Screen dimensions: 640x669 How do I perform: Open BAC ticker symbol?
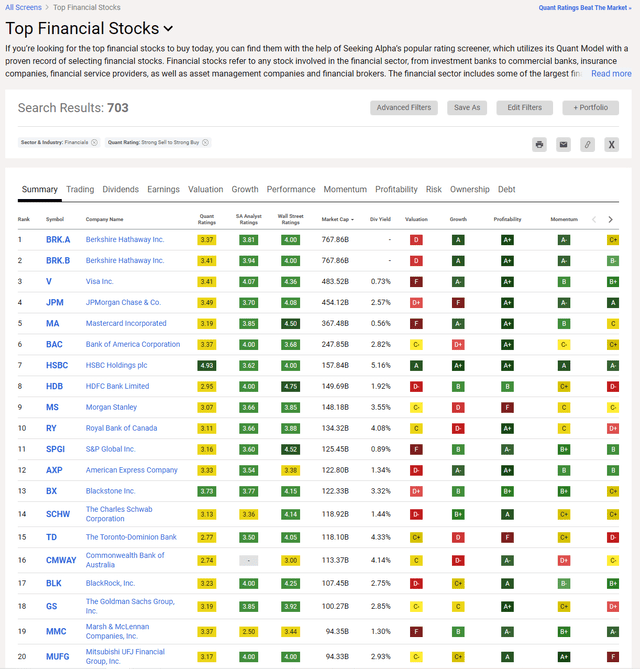pos(54,344)
